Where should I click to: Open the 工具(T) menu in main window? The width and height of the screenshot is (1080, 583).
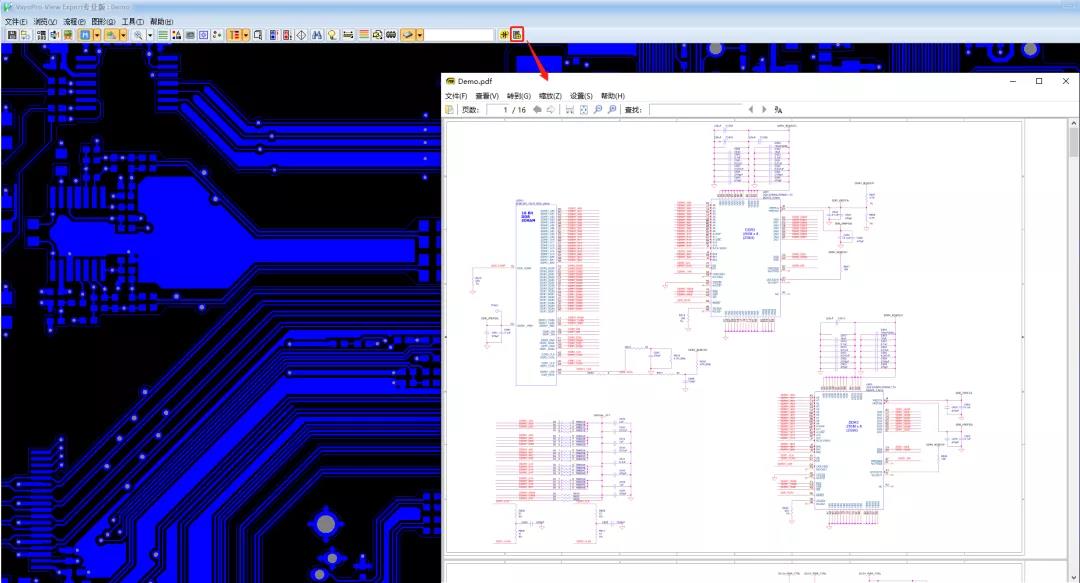[x=133, y=21]
